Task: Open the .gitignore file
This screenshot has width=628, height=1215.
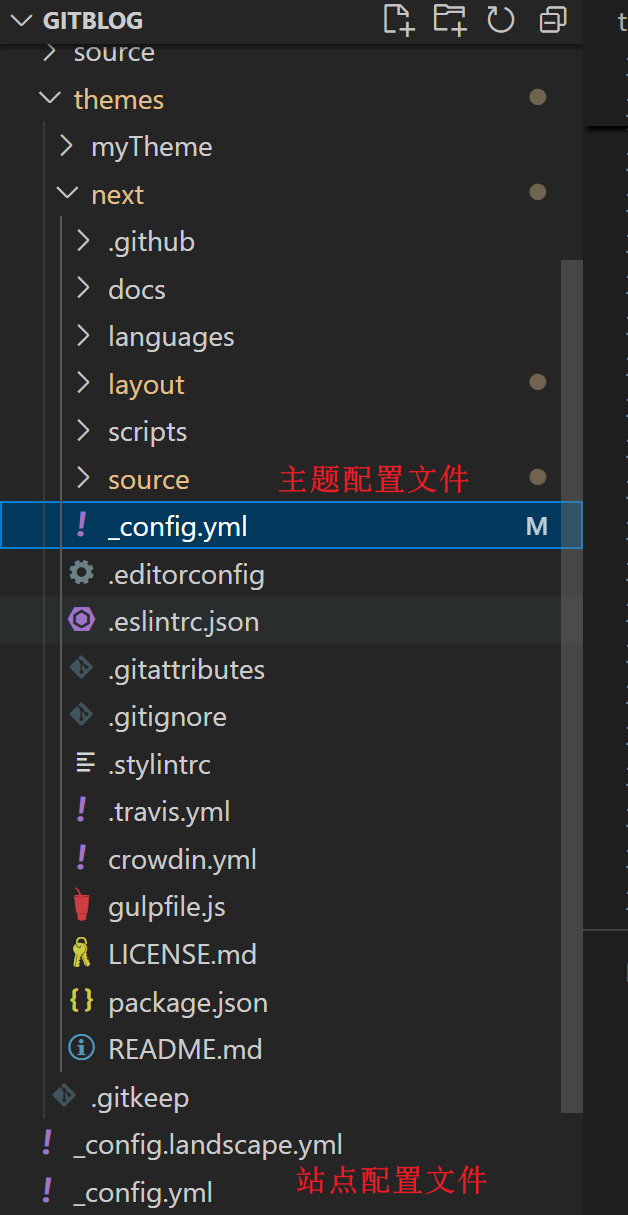Action: [x=167, y=717]
